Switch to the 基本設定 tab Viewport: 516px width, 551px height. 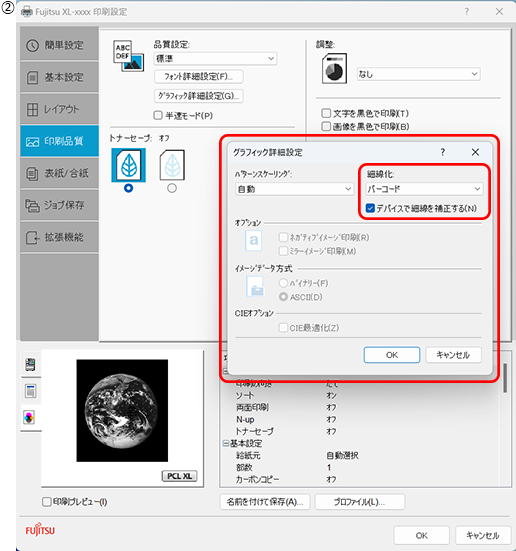point(59,77)
